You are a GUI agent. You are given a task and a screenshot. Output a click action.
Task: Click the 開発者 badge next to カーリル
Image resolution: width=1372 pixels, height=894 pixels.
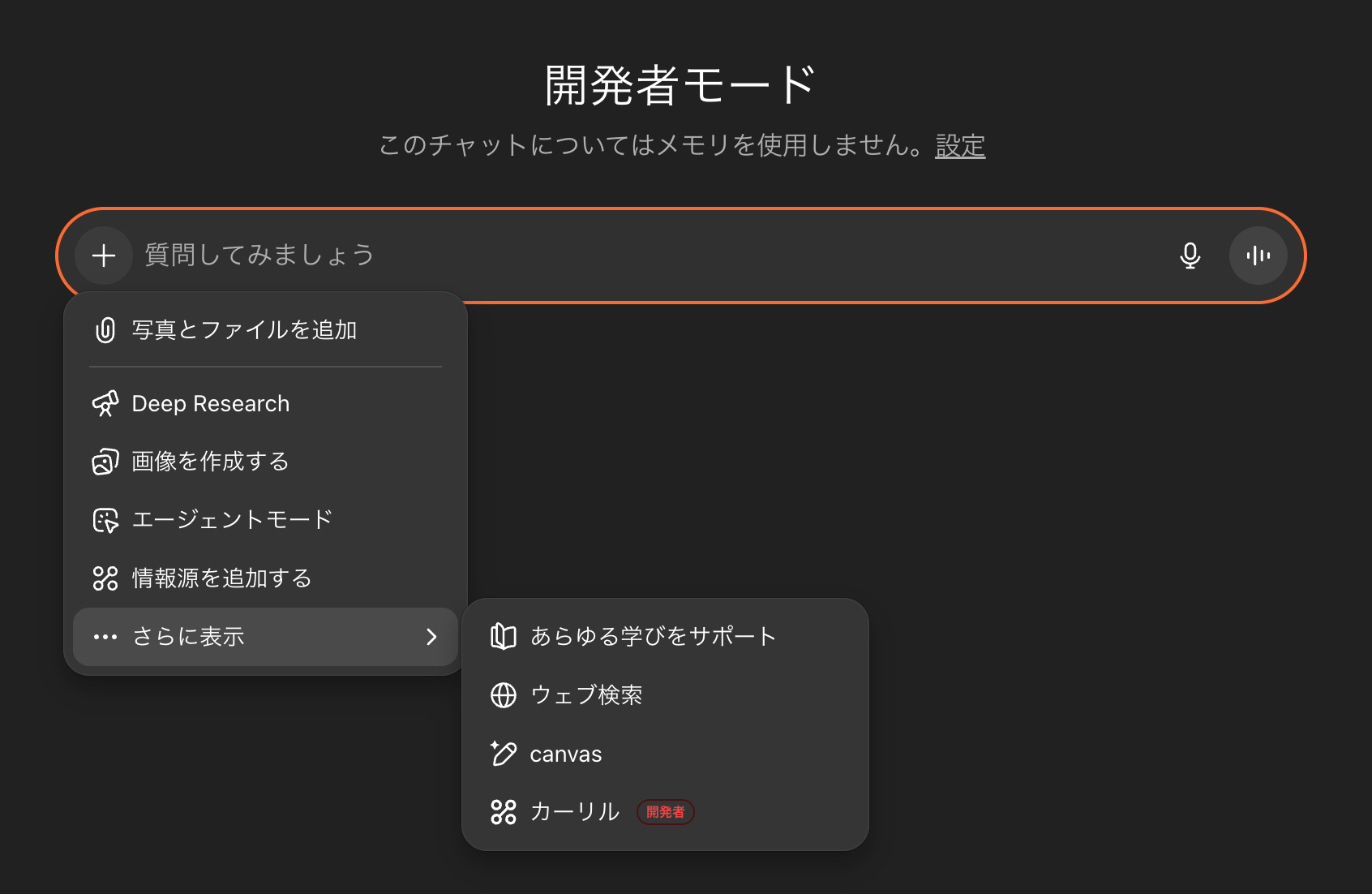click(x=665, y=811)
